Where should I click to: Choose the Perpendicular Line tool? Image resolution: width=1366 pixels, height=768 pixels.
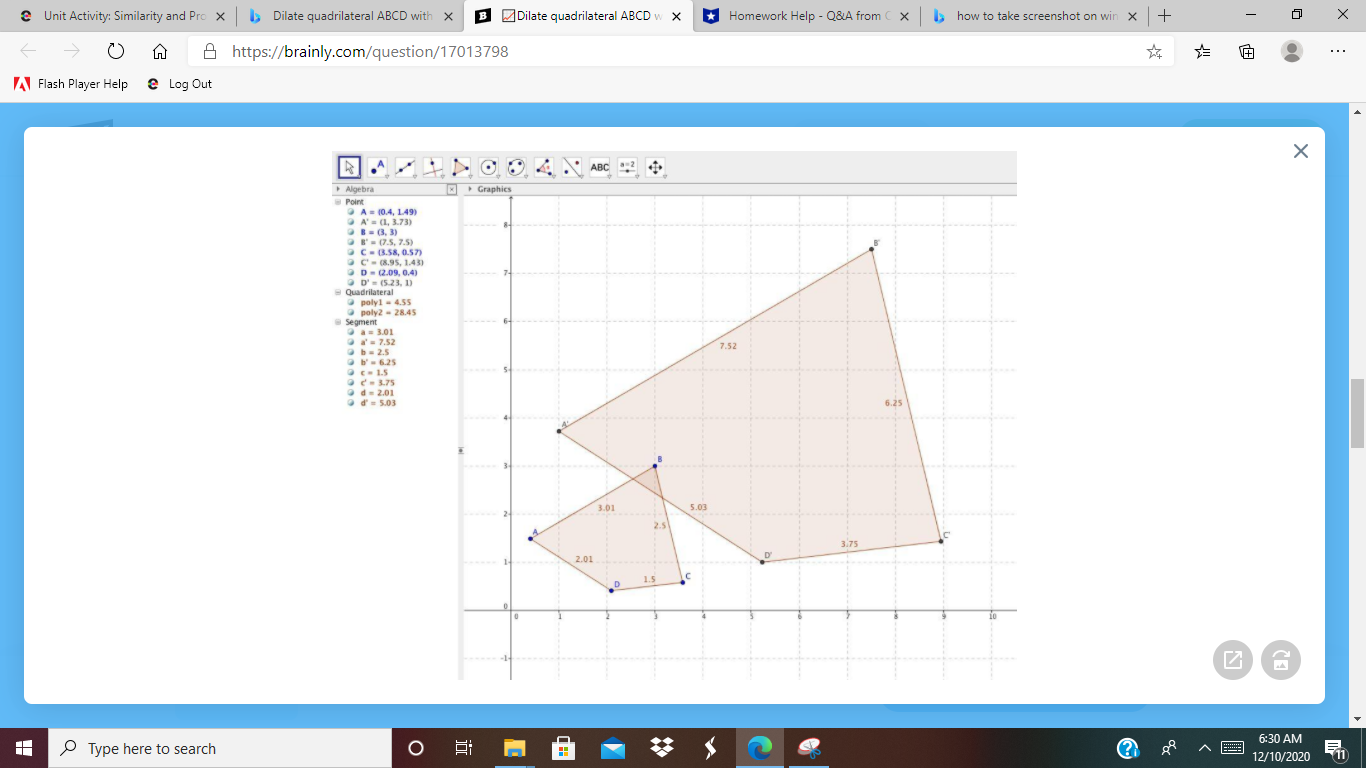coord(433,167)
